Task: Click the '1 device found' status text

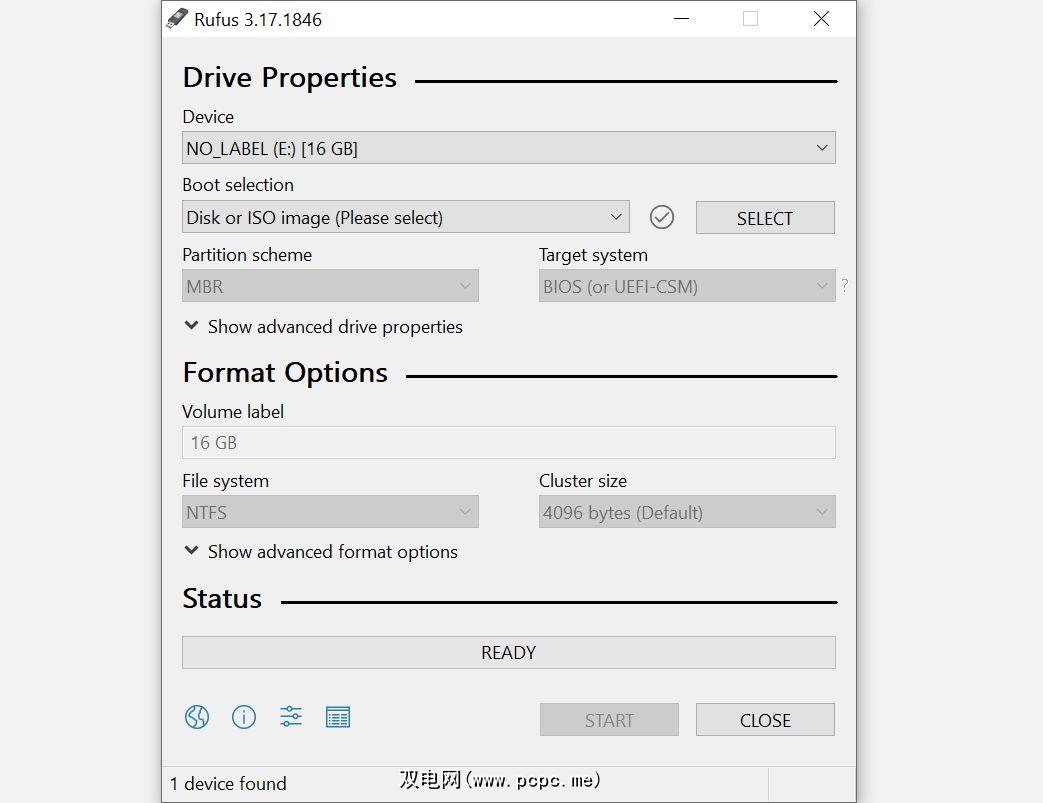Action: pyautogui.click(x=228, y=784)
